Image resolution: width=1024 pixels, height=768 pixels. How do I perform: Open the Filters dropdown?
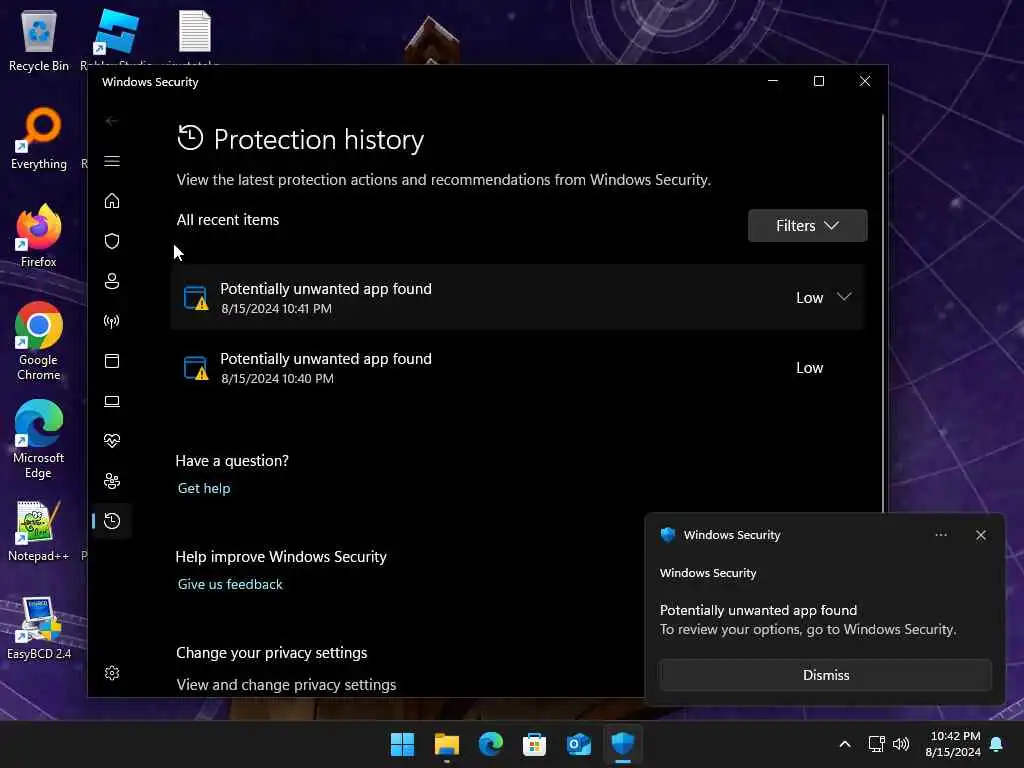pos(807,225)
